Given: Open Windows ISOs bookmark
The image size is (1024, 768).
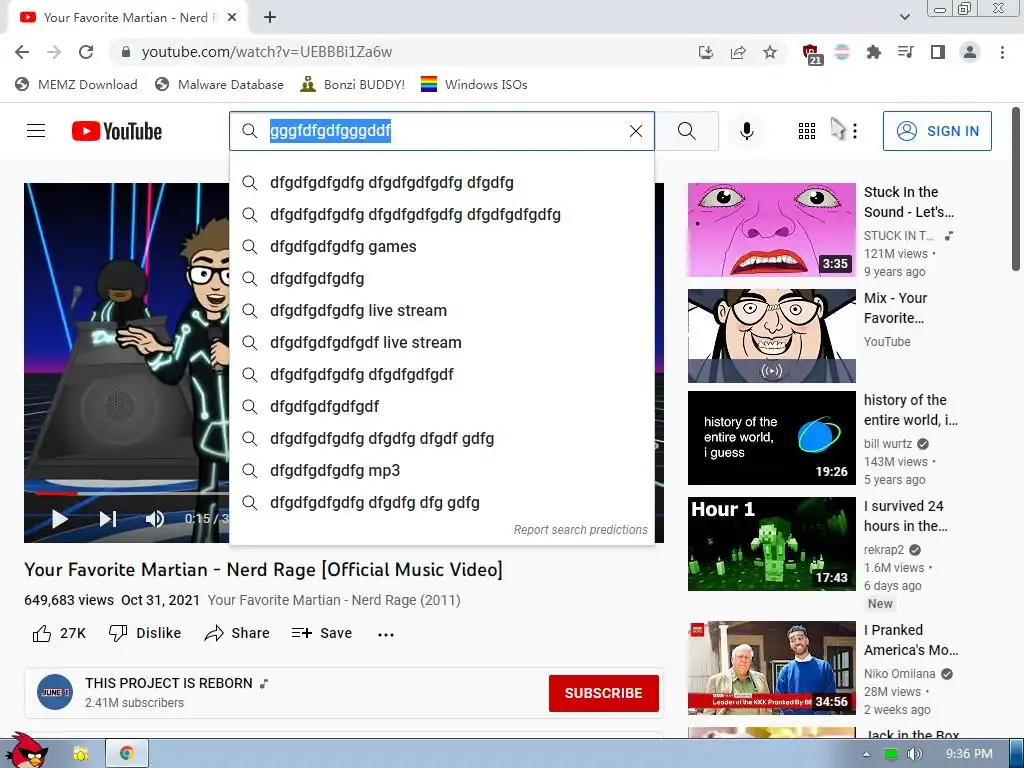Looking at the screenshot, I should click(x=474, y=85).
